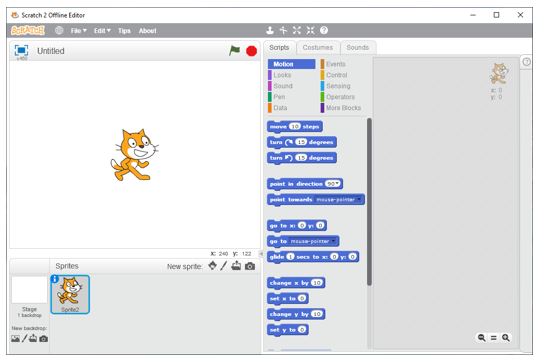The image size is (545, 363).
Task: Open the Events block category
Action: pos(336,64)
